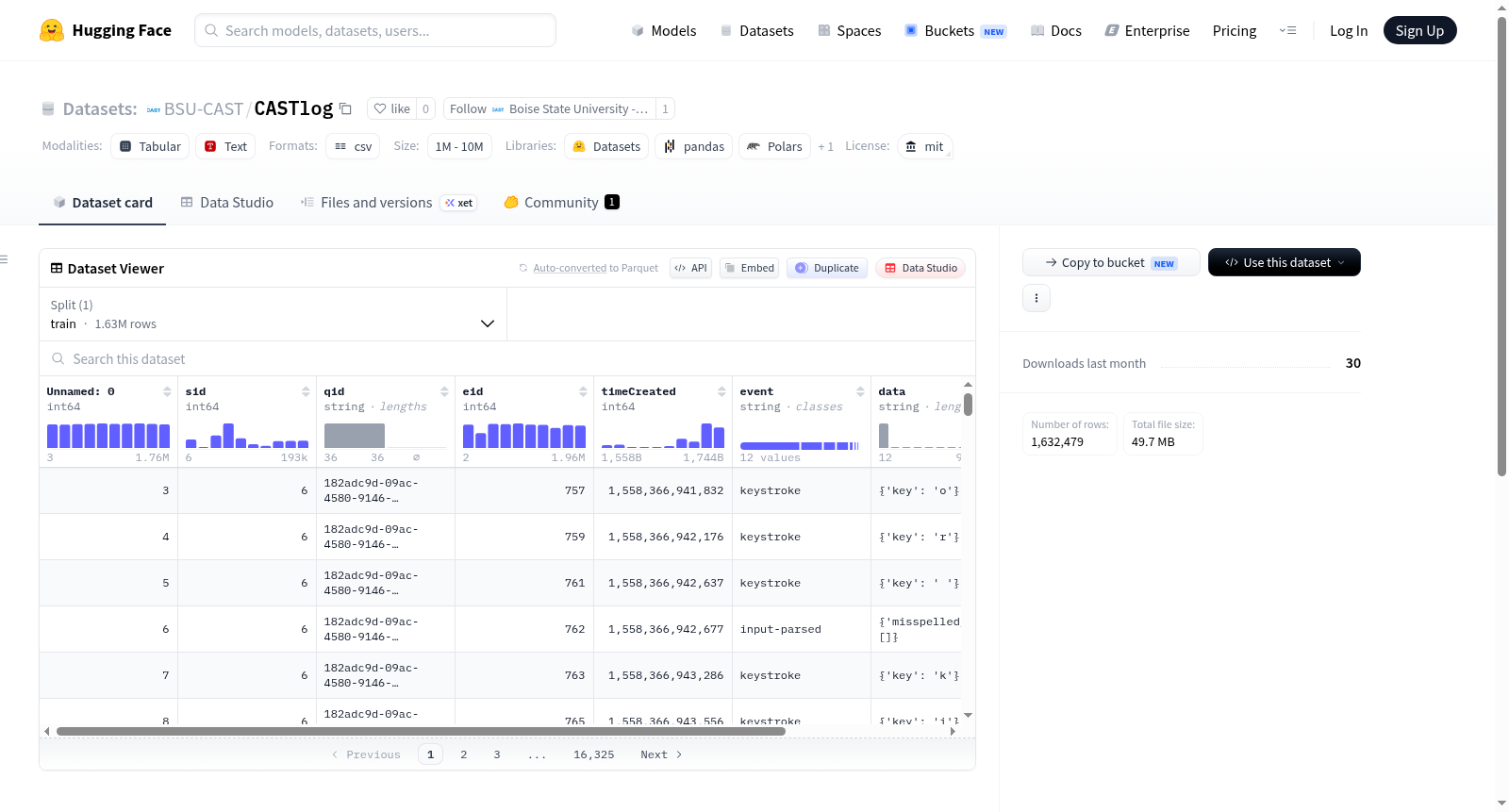Copy dataset name with the copy icon
This screenshot has width=1509, height=812.
[x=345, y=108]
